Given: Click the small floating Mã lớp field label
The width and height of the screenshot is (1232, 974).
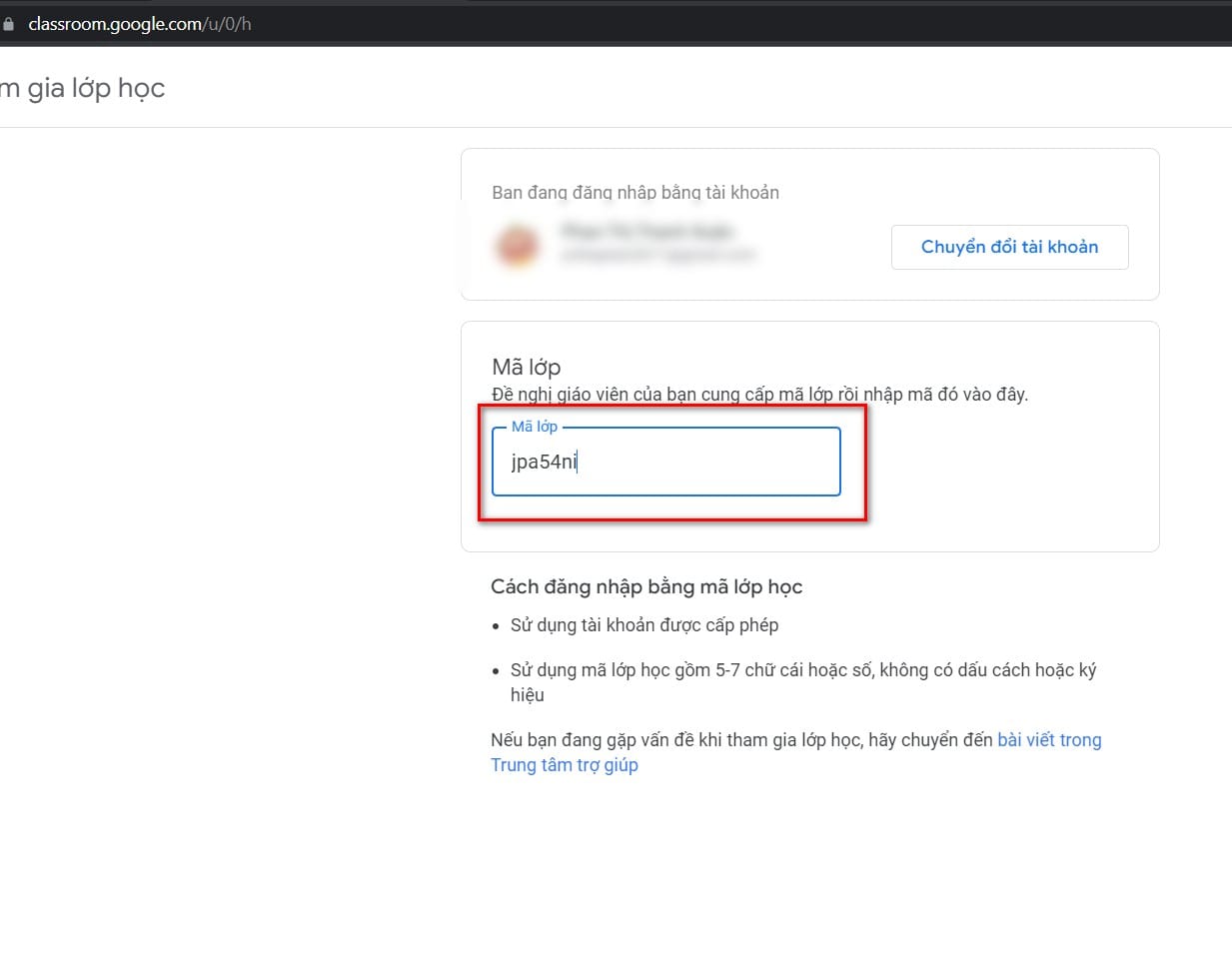Looking at the screenshot, I should (535, 427).
